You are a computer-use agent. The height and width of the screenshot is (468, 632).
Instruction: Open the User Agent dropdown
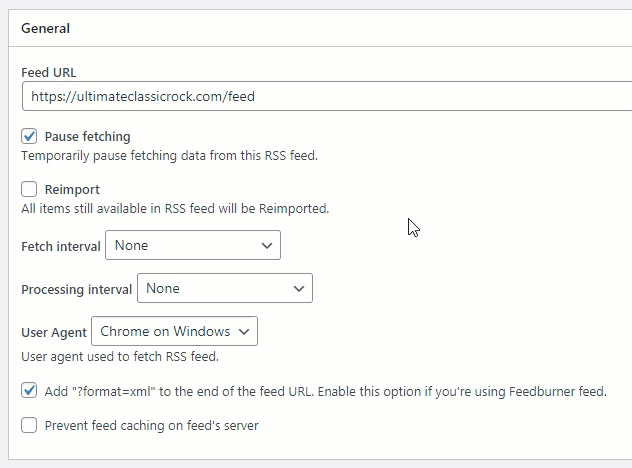click(x=175, y=331)
